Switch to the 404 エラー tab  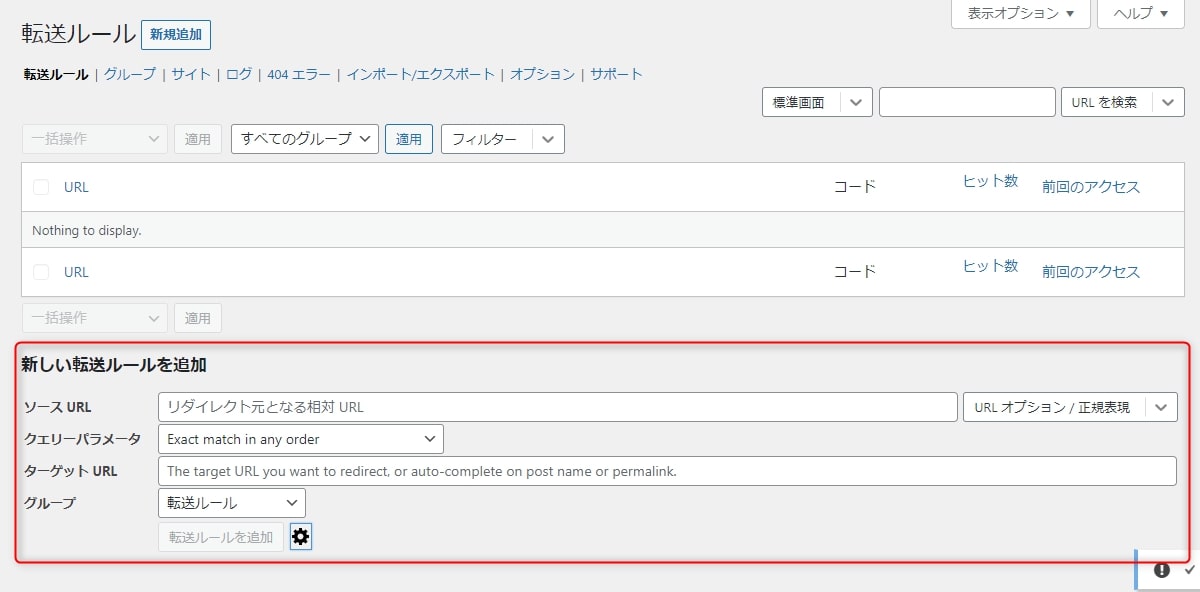299,74
